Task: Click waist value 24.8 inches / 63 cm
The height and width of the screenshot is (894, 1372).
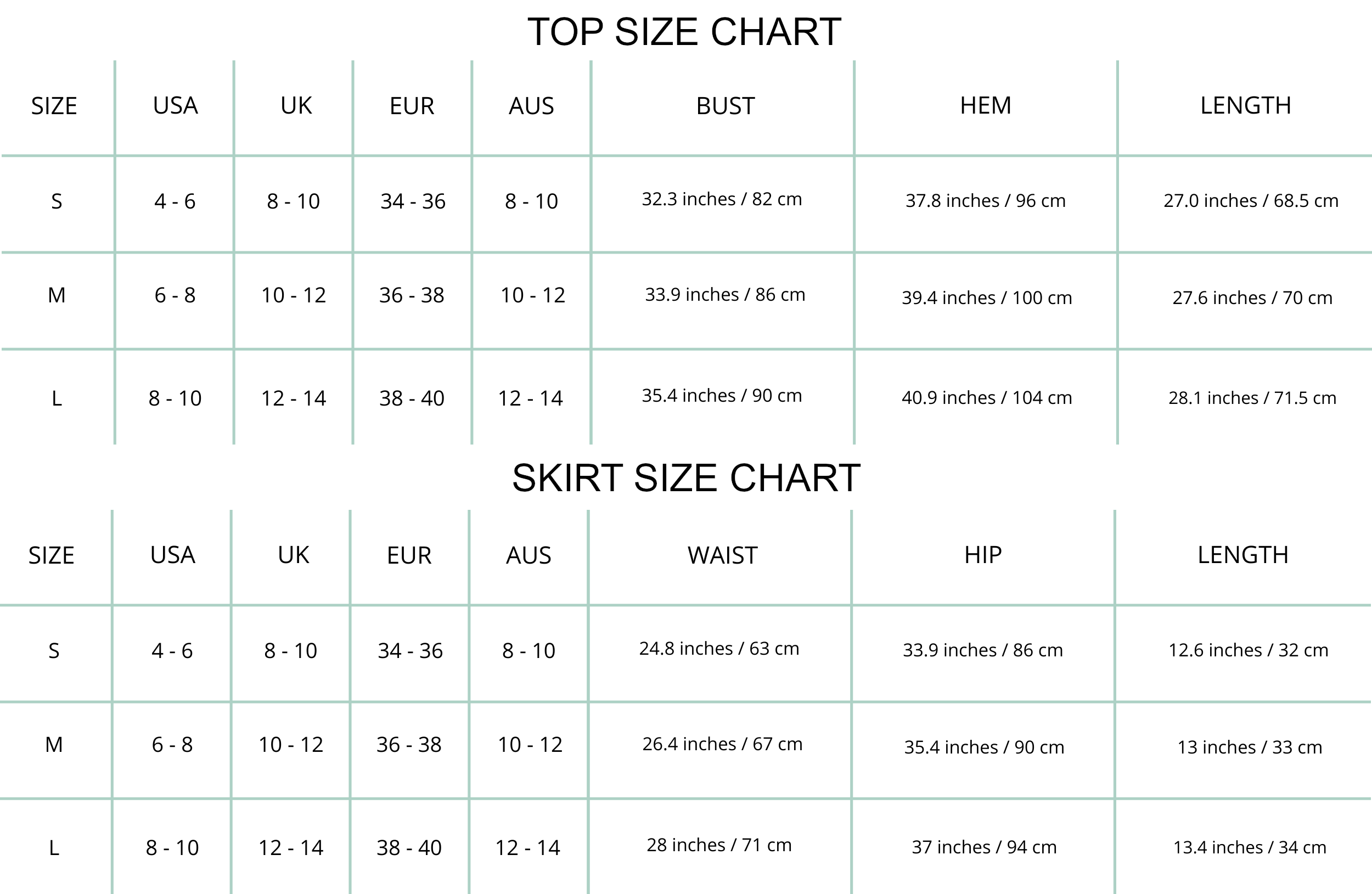Action: [x=719, y=649]
